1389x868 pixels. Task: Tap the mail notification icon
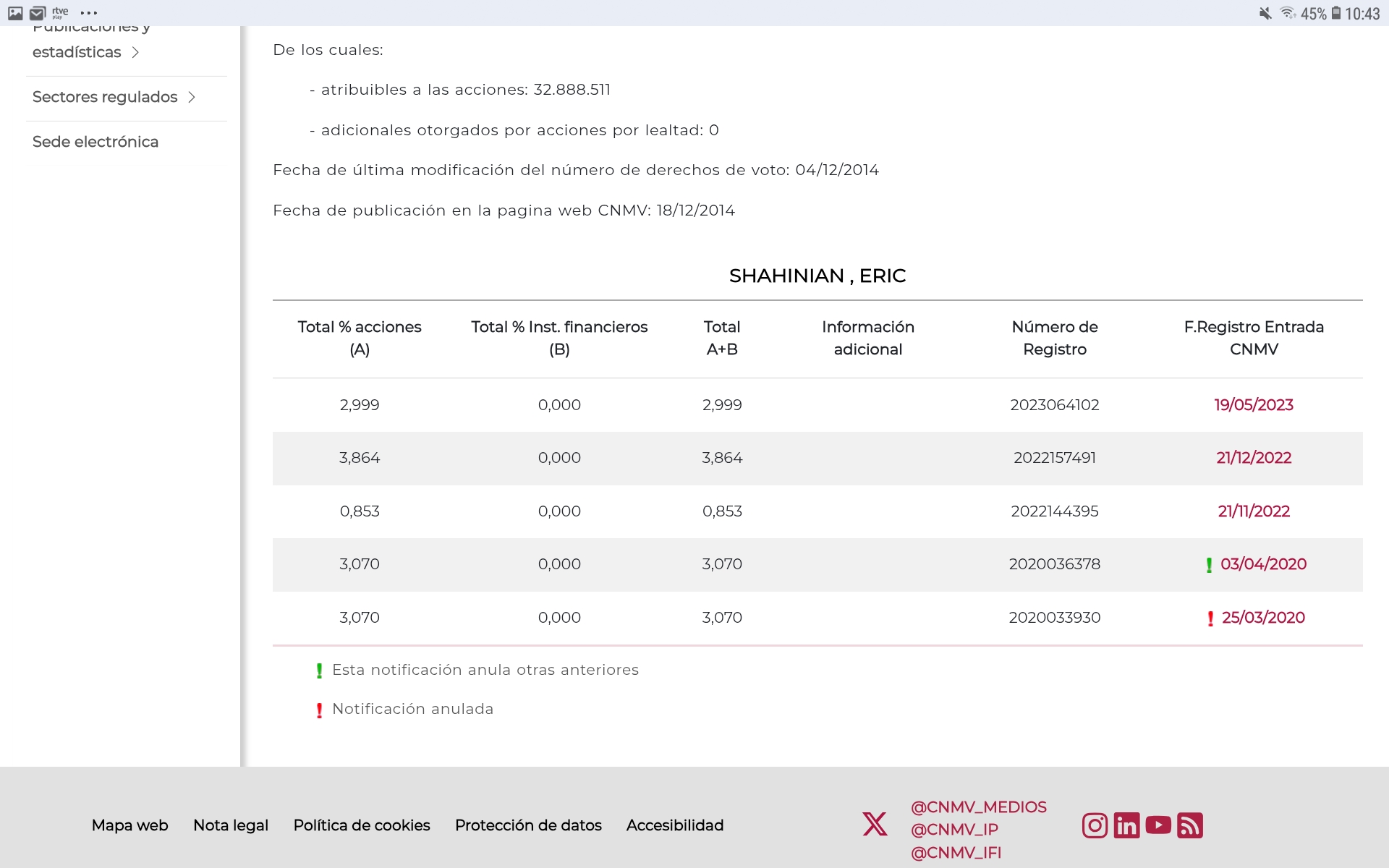37,13
